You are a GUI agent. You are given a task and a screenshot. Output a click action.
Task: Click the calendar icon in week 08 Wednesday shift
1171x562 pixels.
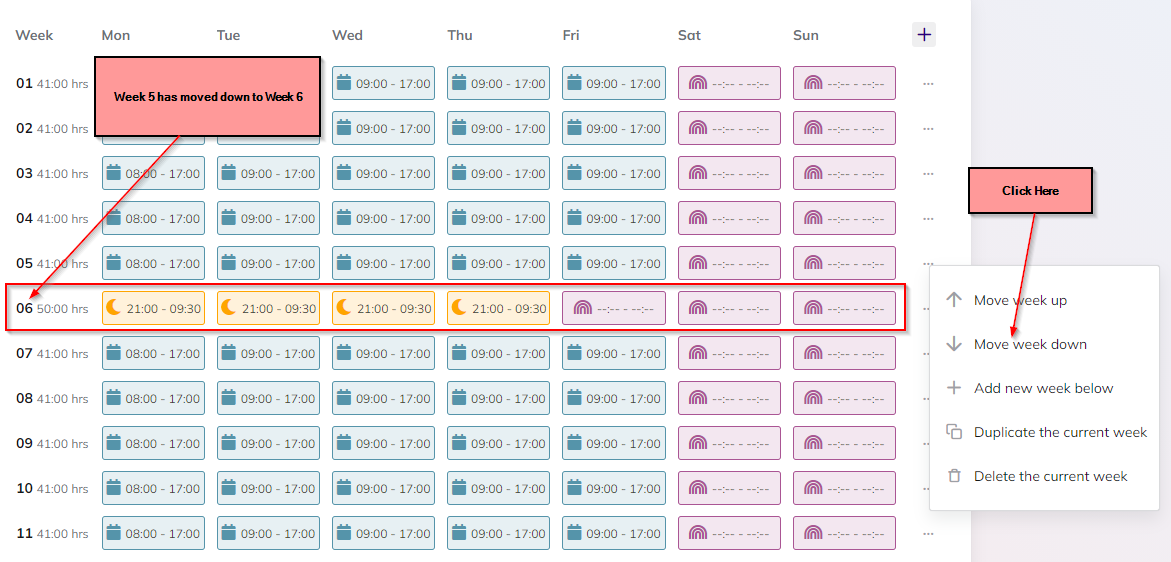tap(344, 398)
